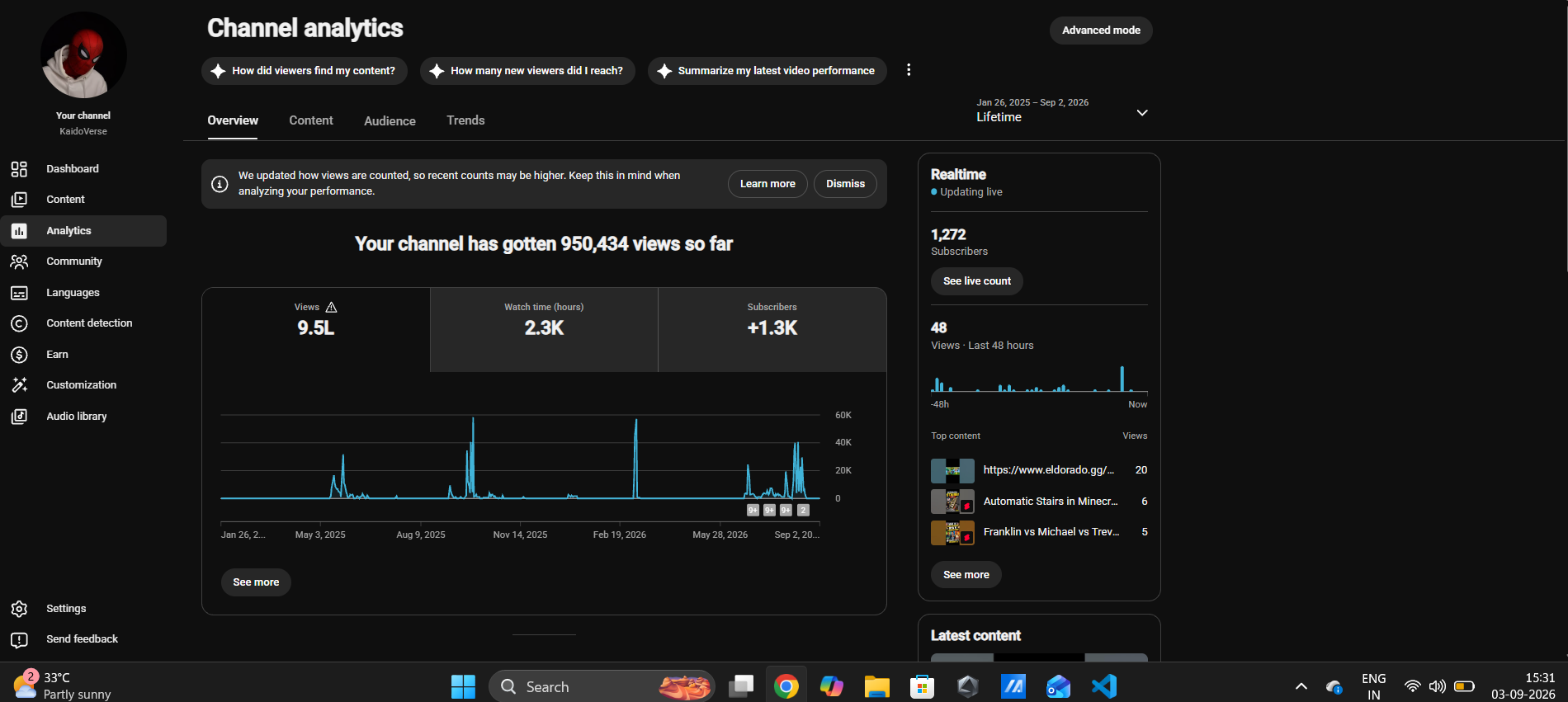Select the Subscribers metric card

point(772,329)
